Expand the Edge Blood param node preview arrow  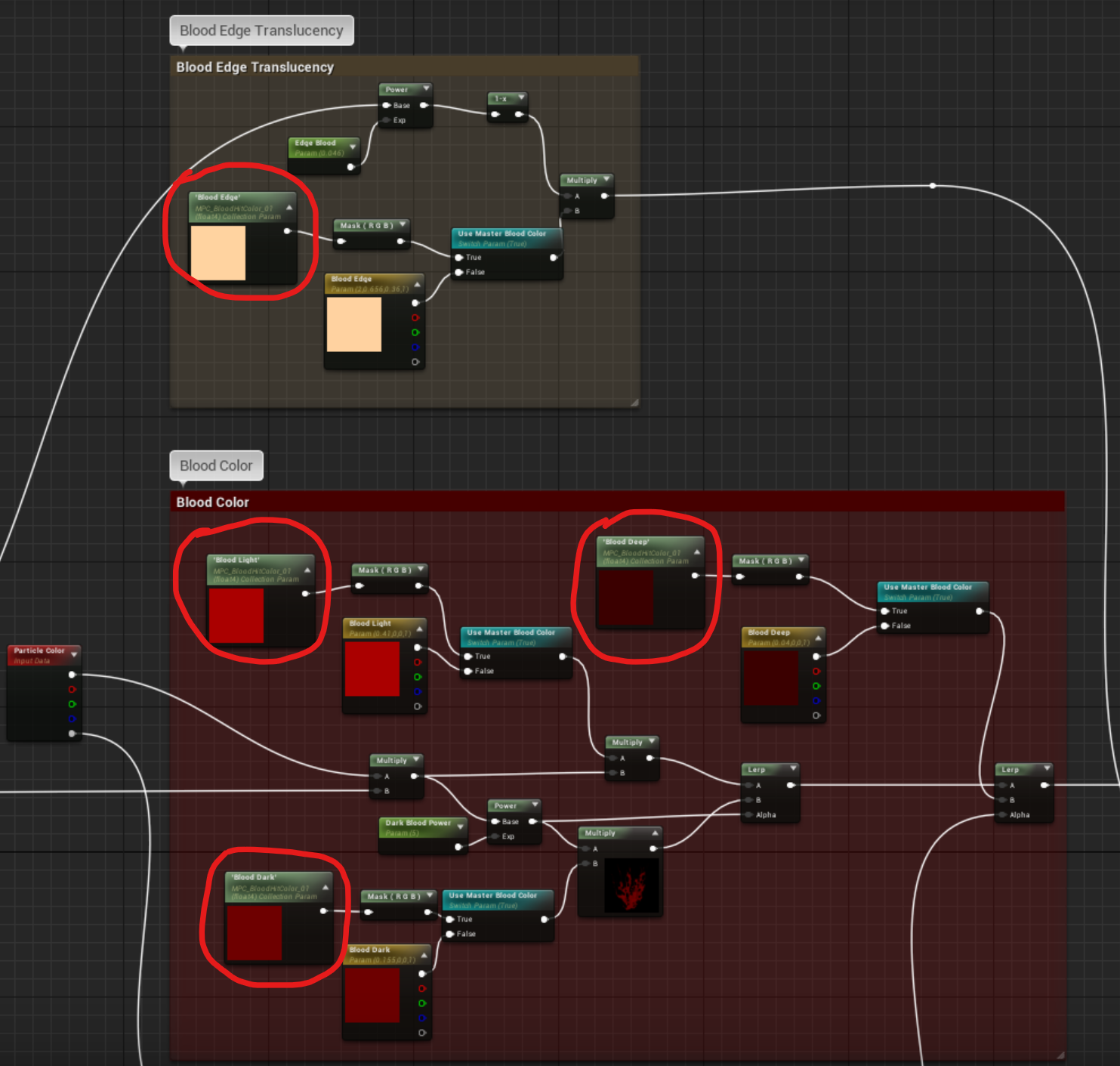(352, 147)
